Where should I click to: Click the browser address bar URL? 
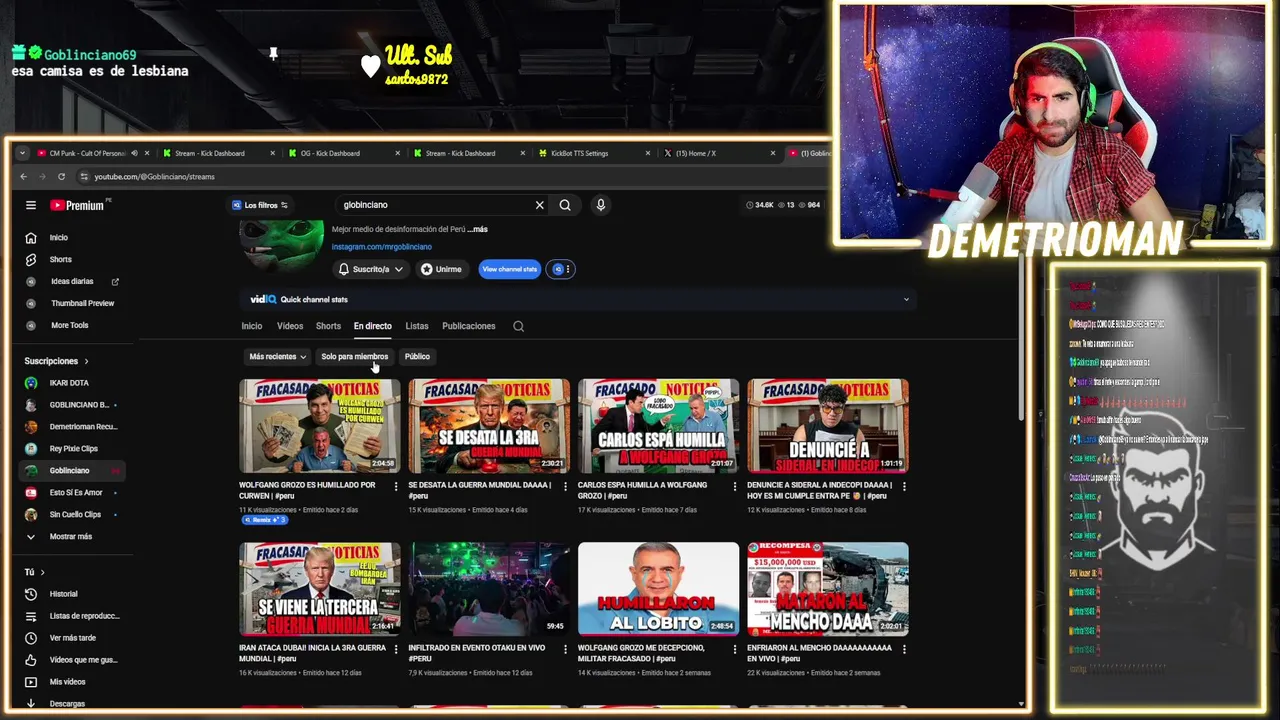[x=155, y=177]
